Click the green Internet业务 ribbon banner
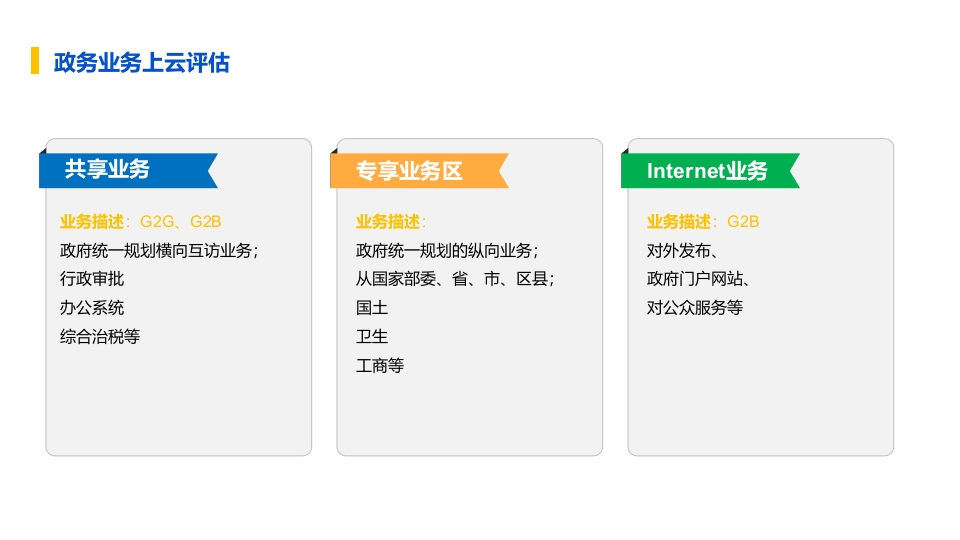This screenshot has width=960, height=540. pyautogui.click(x=710, y=170)
